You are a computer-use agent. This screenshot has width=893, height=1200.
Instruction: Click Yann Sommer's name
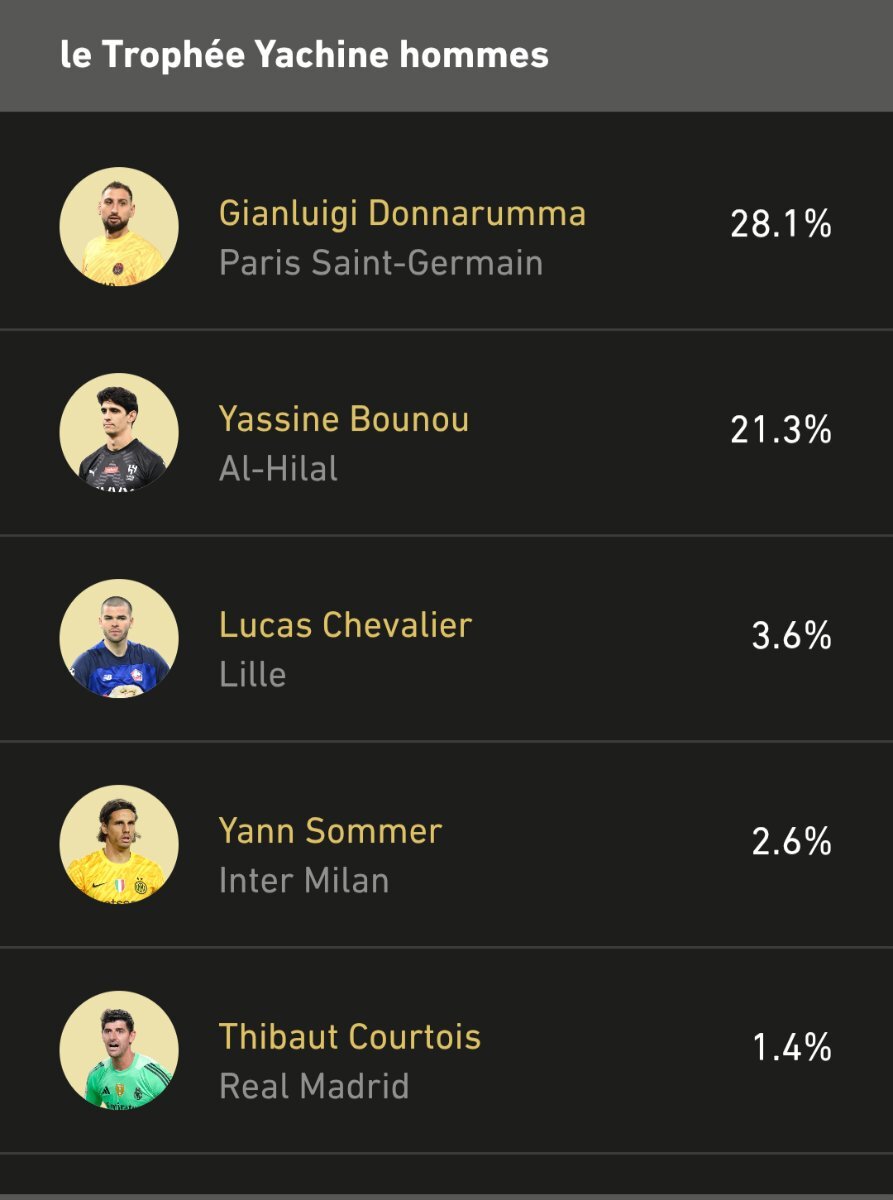pos(330,831)
